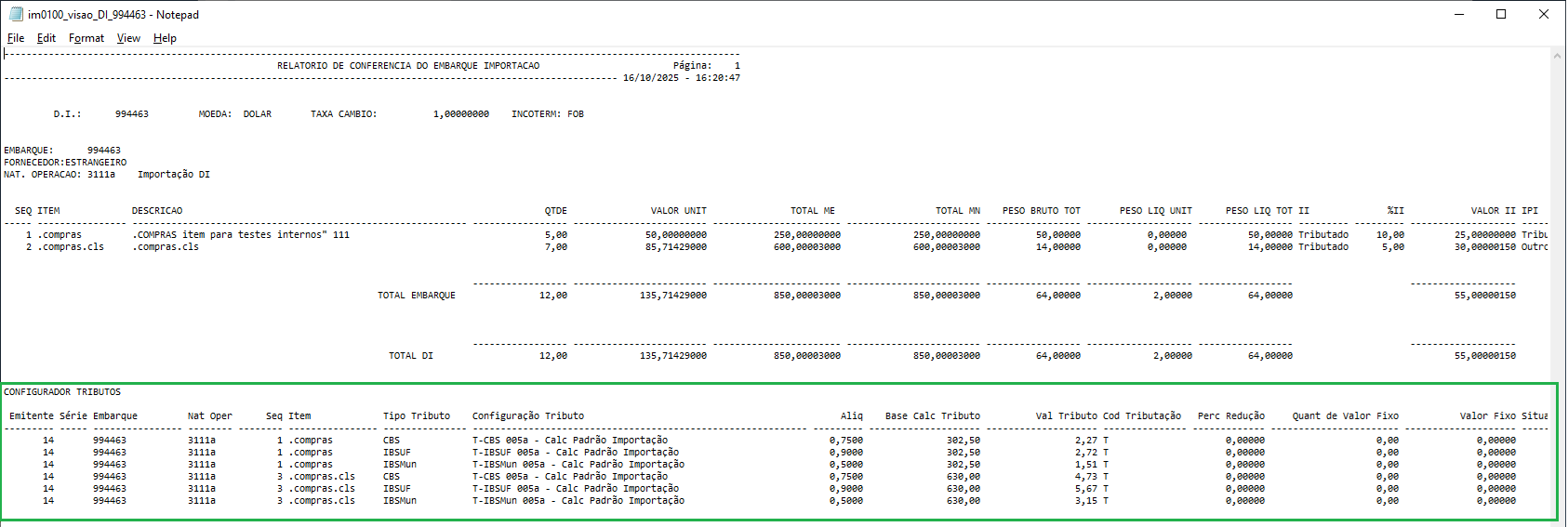Screen dimensions: 1568x527
Task: Open the Help menu
Action: click(x=165, y=38)
